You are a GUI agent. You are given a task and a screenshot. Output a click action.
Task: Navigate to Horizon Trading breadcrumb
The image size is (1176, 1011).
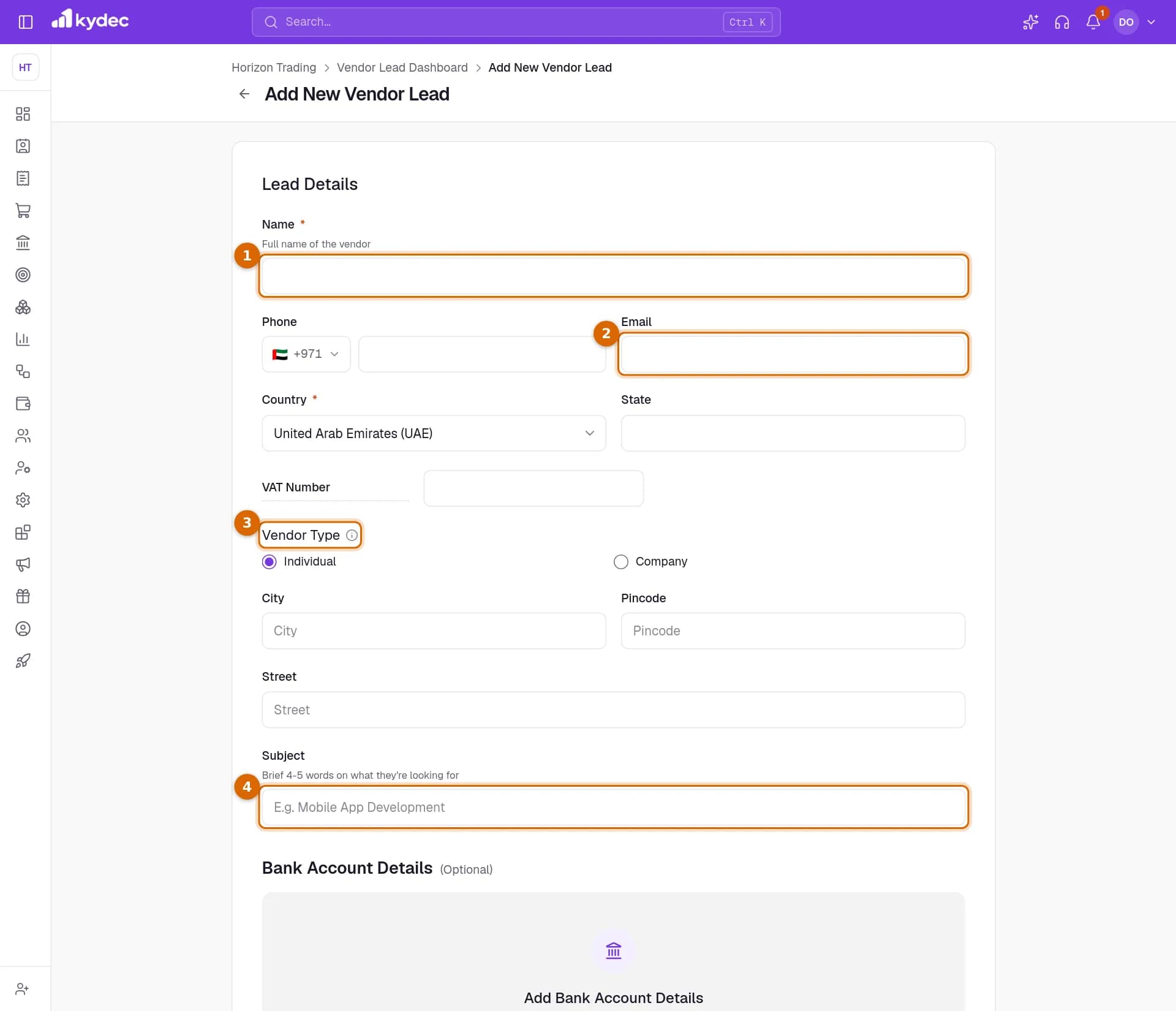274,67
